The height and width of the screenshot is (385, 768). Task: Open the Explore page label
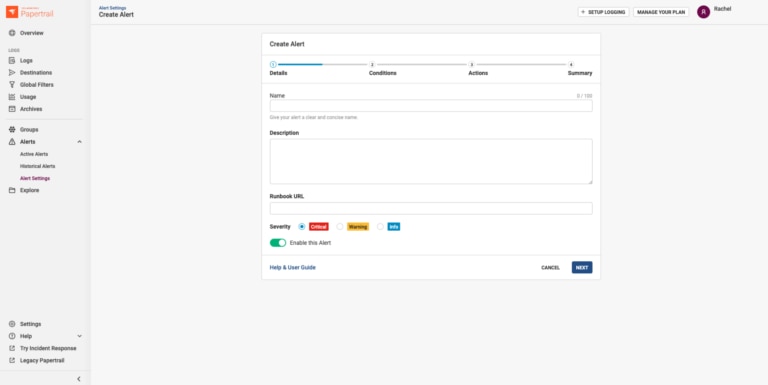point(29,190)
